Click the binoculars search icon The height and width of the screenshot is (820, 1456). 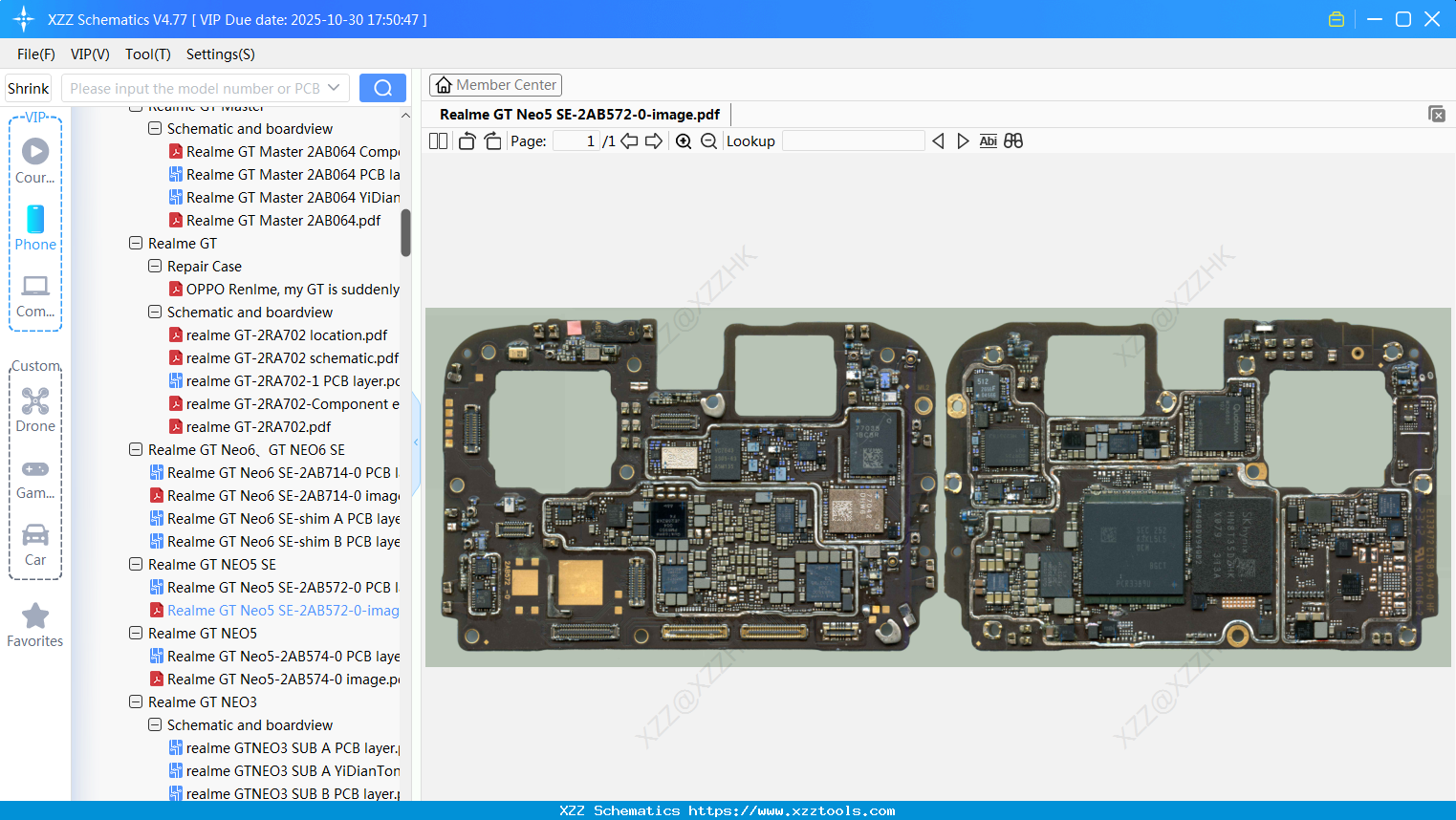pyautogui.click(x=1013, y=141)
